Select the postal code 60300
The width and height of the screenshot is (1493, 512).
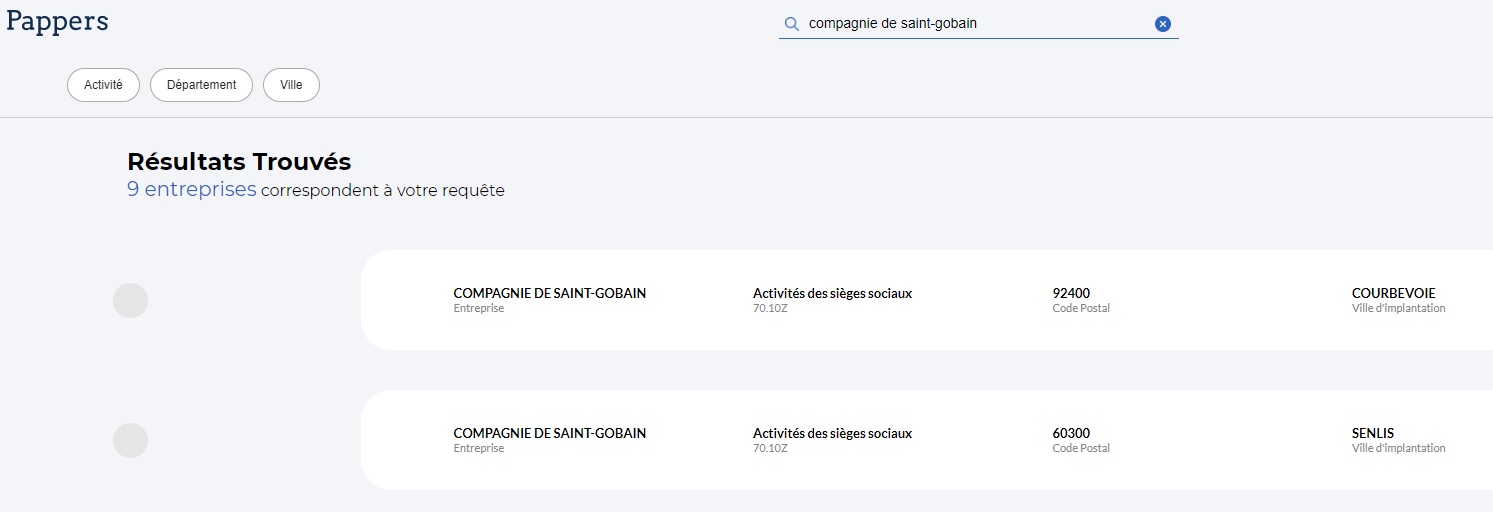1071,433
